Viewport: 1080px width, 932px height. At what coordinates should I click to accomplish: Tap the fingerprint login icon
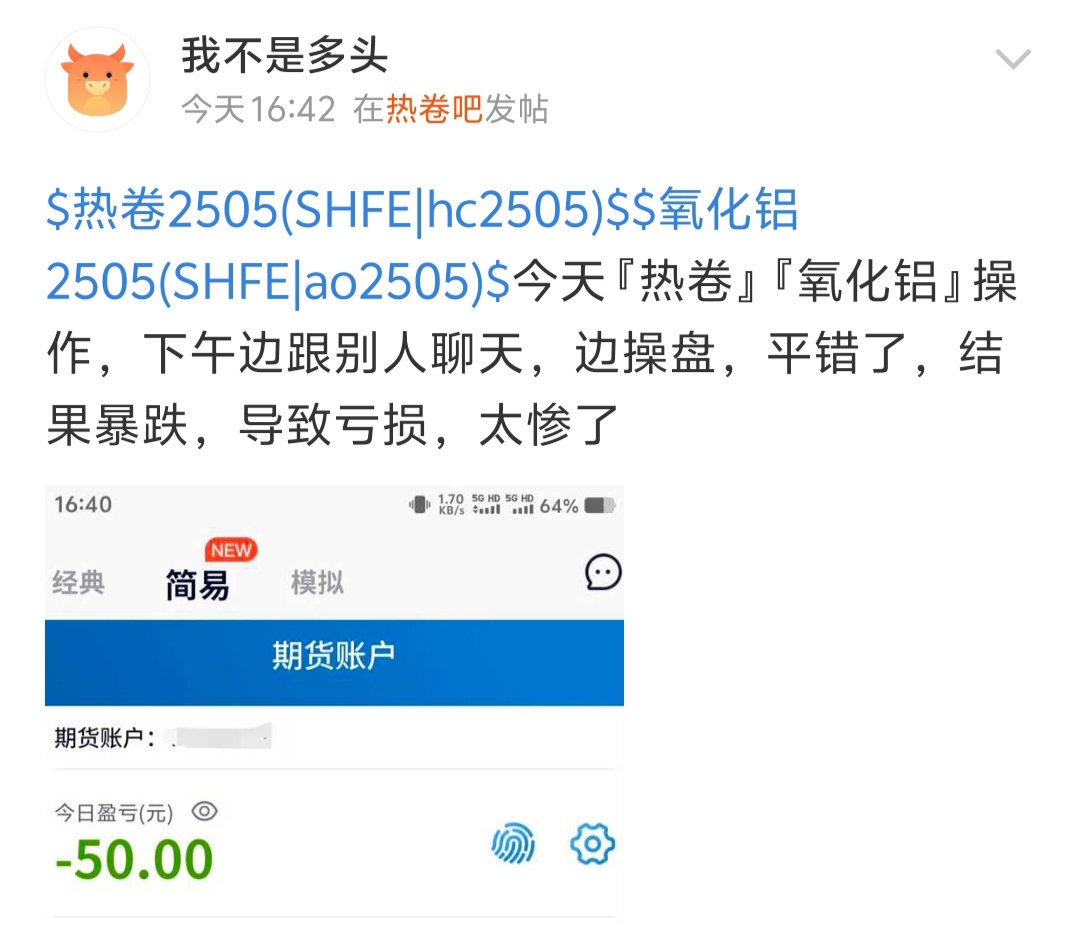point(513,843)
